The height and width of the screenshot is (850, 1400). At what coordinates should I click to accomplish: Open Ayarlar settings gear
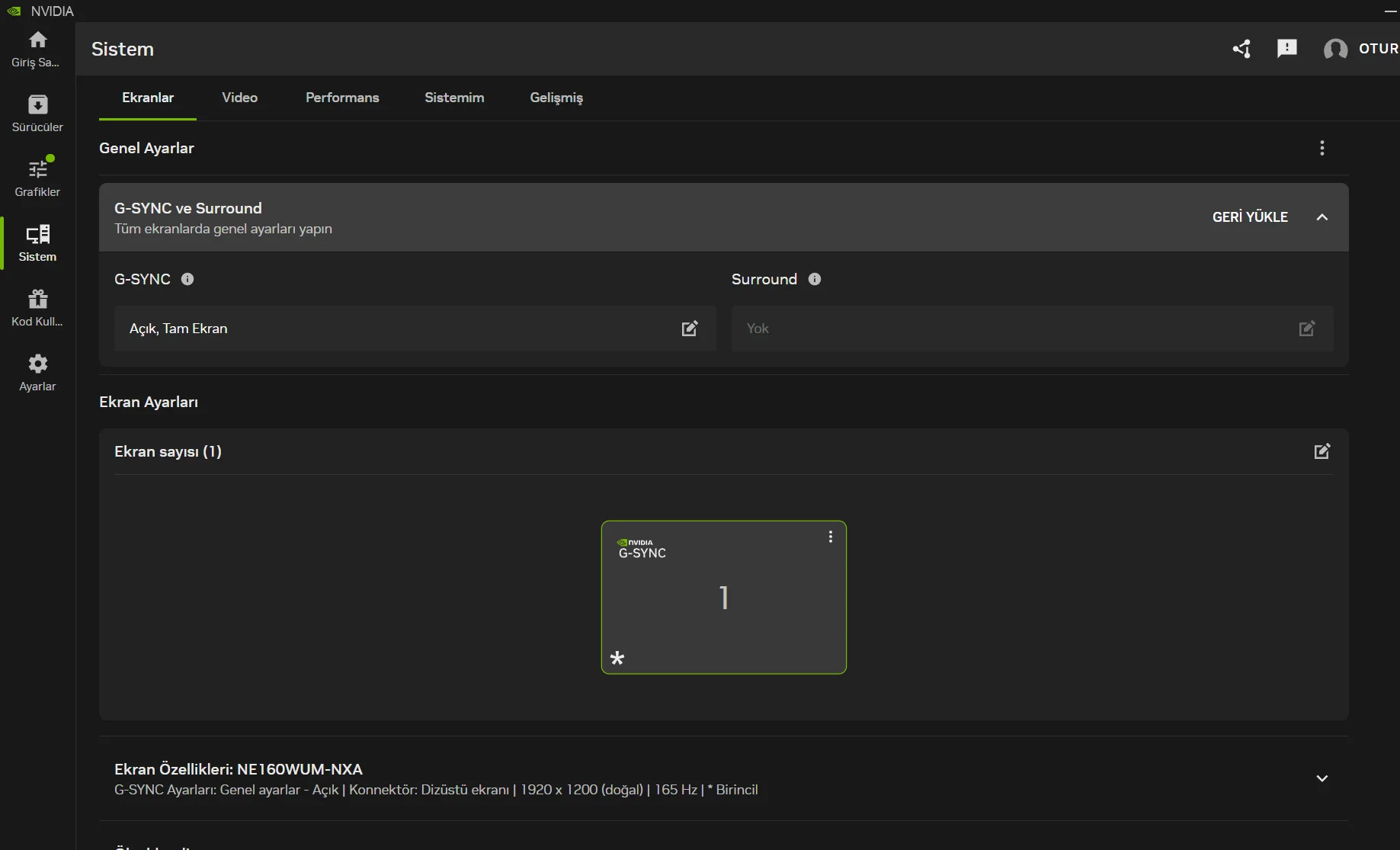(x=37, y=373)
